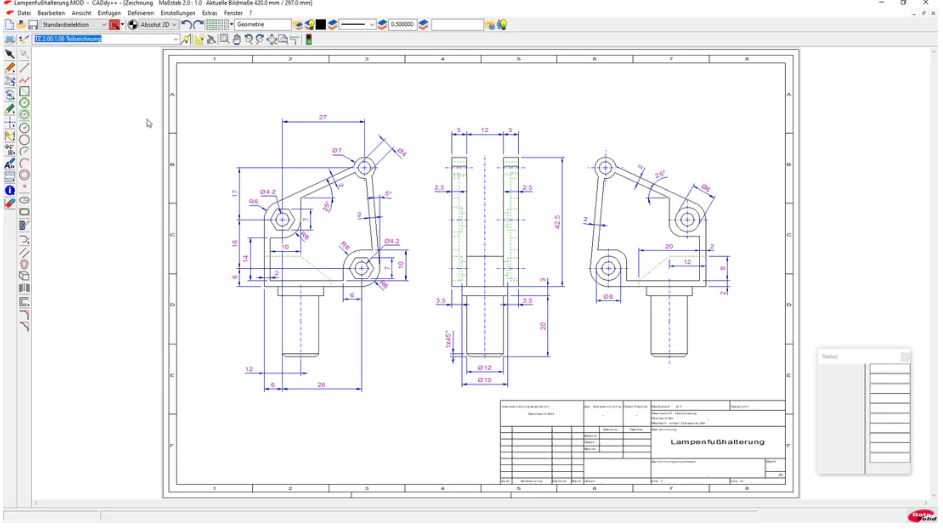Select the Pan hand tool

click(x=235, y=39)
